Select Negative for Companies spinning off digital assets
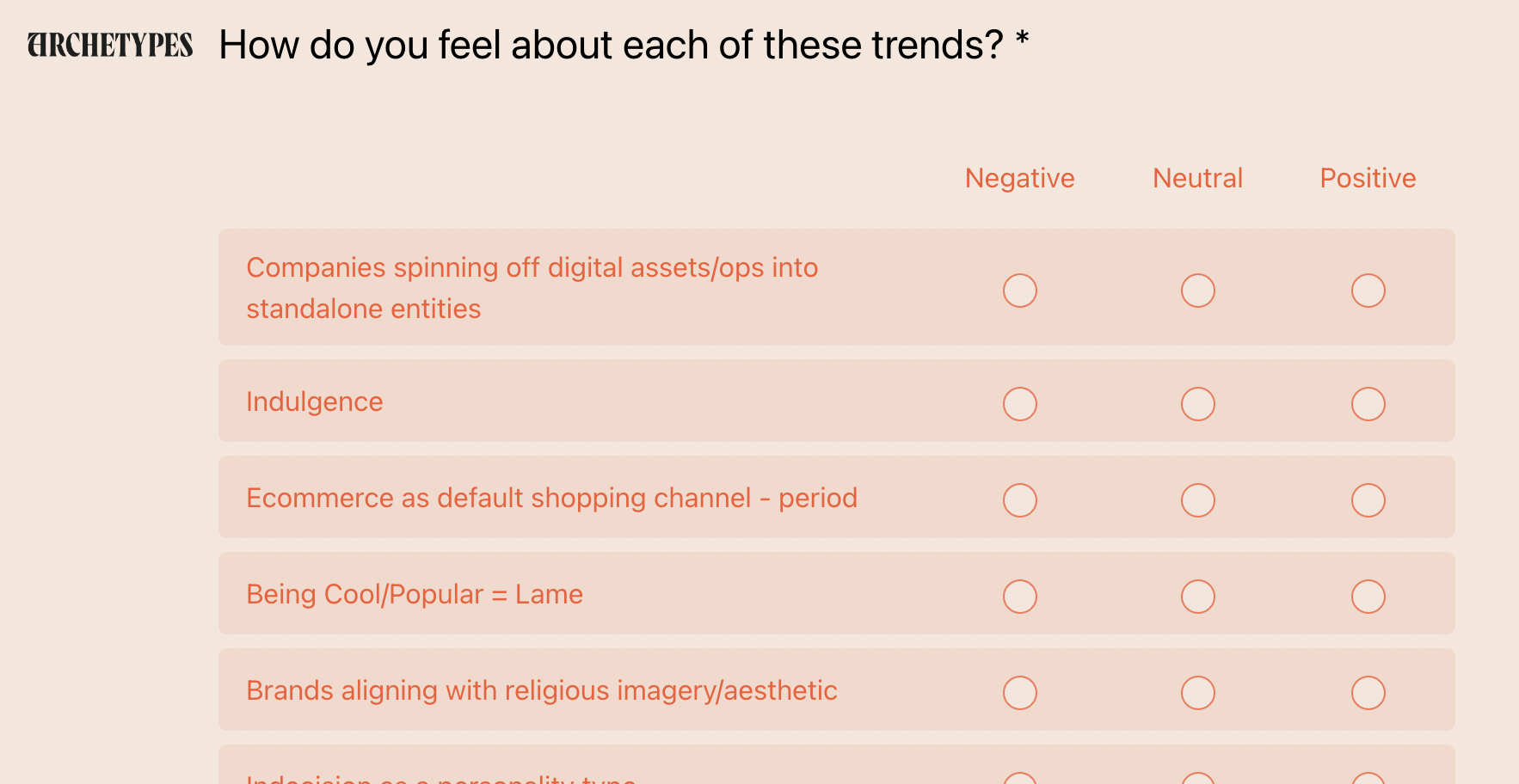The height and width of the screenshot is (784, 1519). tap(1020, 291)
